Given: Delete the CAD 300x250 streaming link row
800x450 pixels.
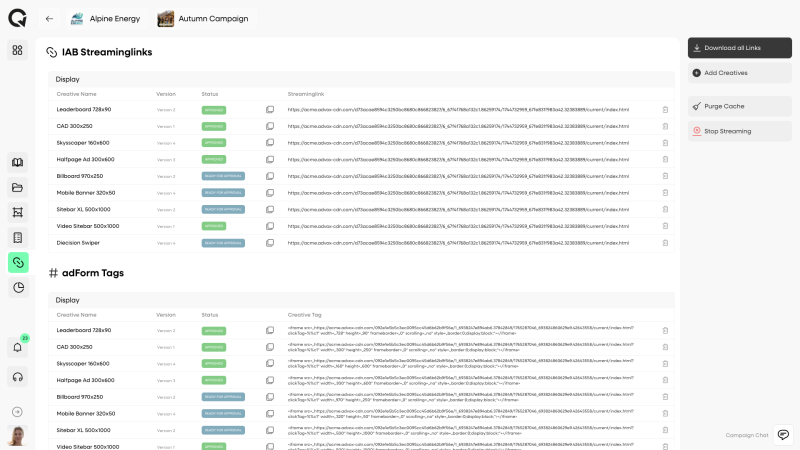Looking at the screenshot, I should coord(665,126).
